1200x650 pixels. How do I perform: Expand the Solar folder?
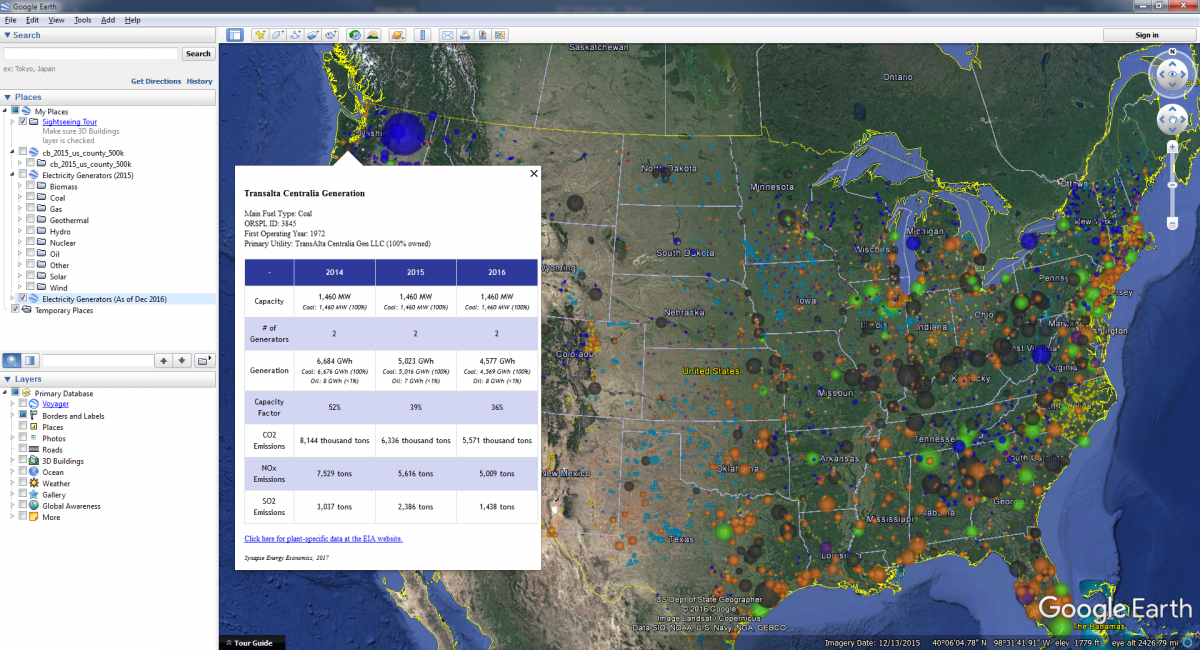[20, 277]
